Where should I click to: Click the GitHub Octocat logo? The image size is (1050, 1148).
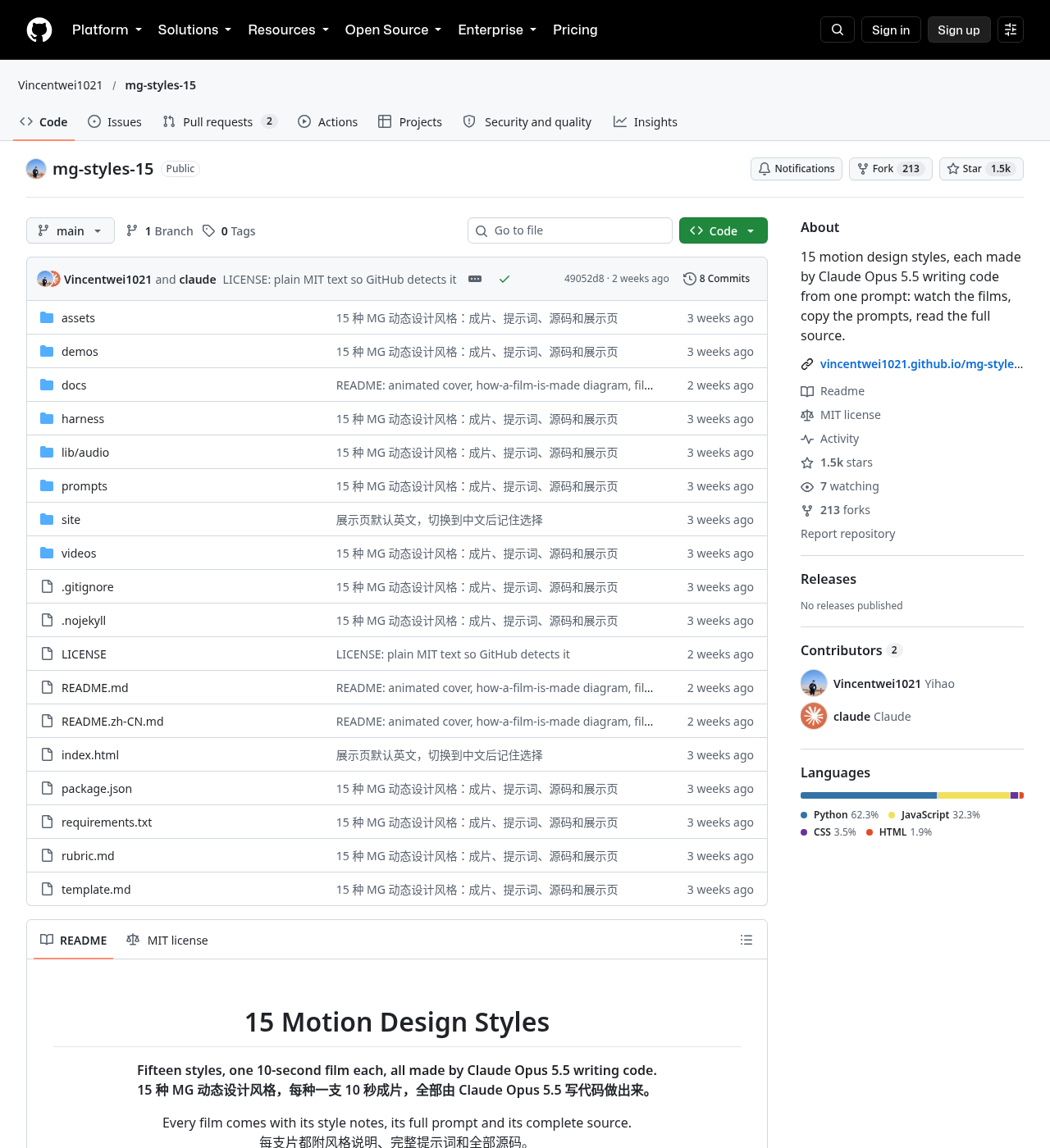(39, 30)
